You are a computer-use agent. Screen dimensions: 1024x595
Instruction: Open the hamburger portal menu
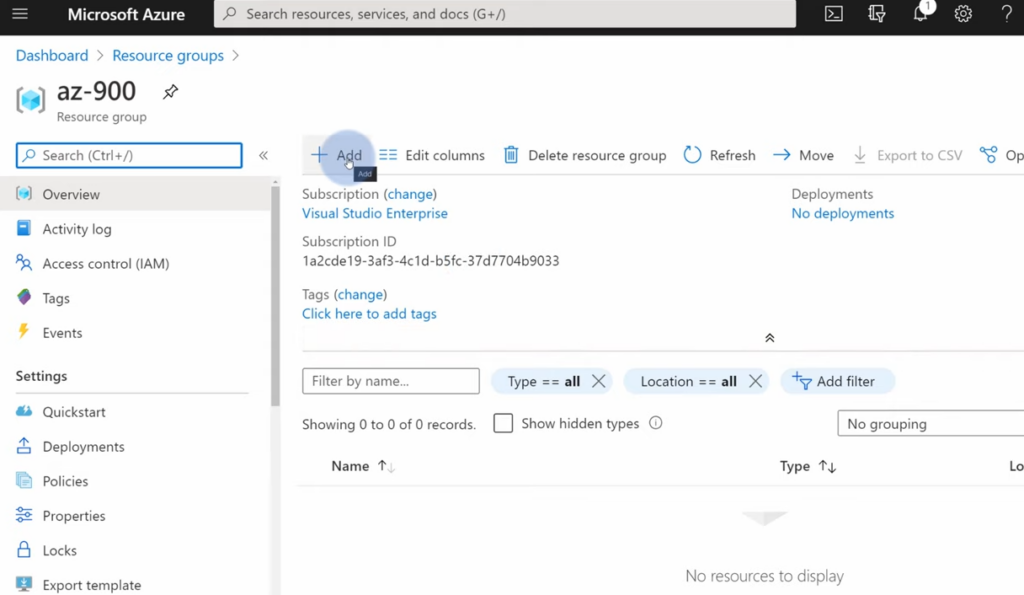[20, 14]
